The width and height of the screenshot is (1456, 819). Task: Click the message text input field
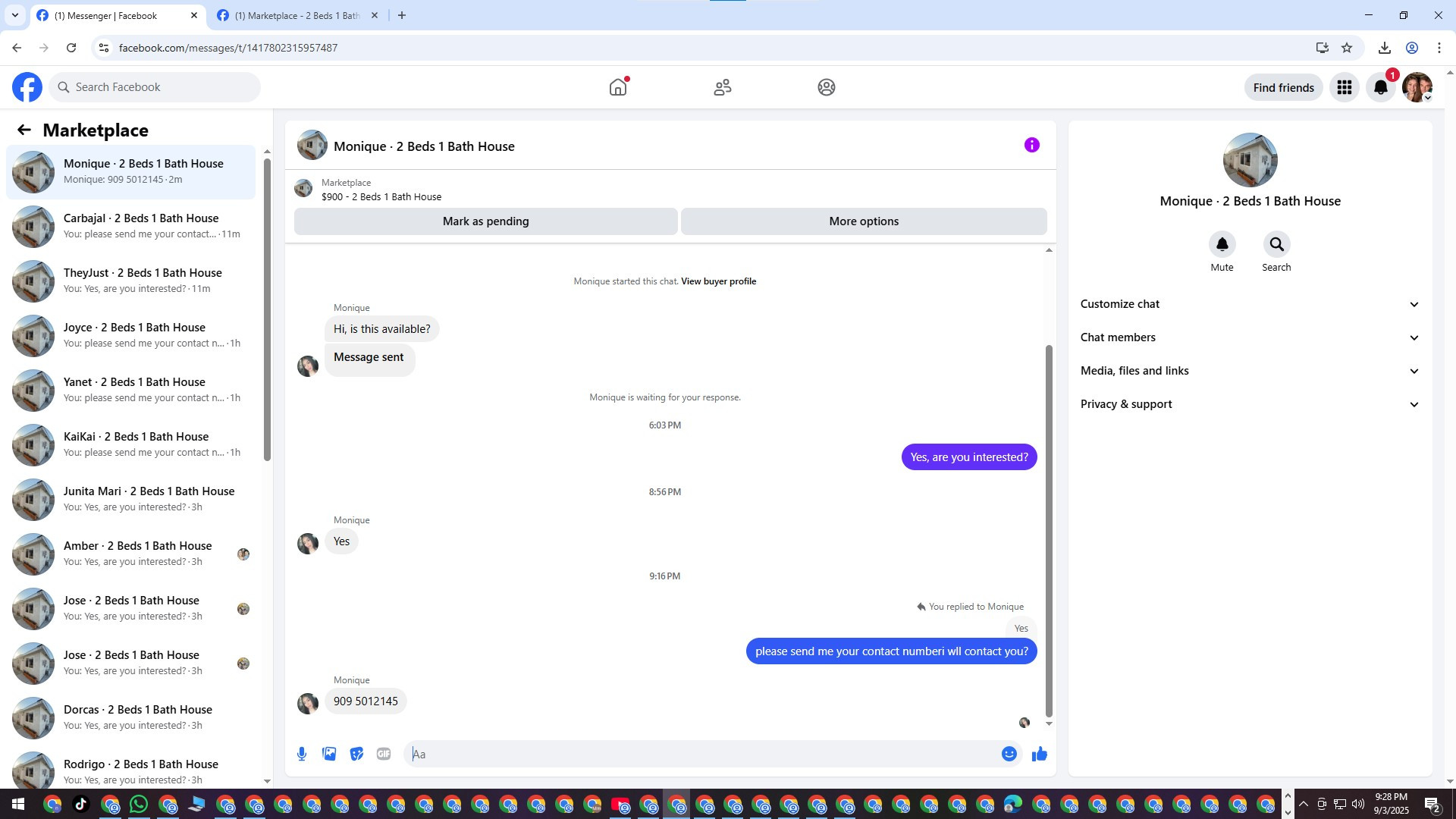click(x=704, y=754)
